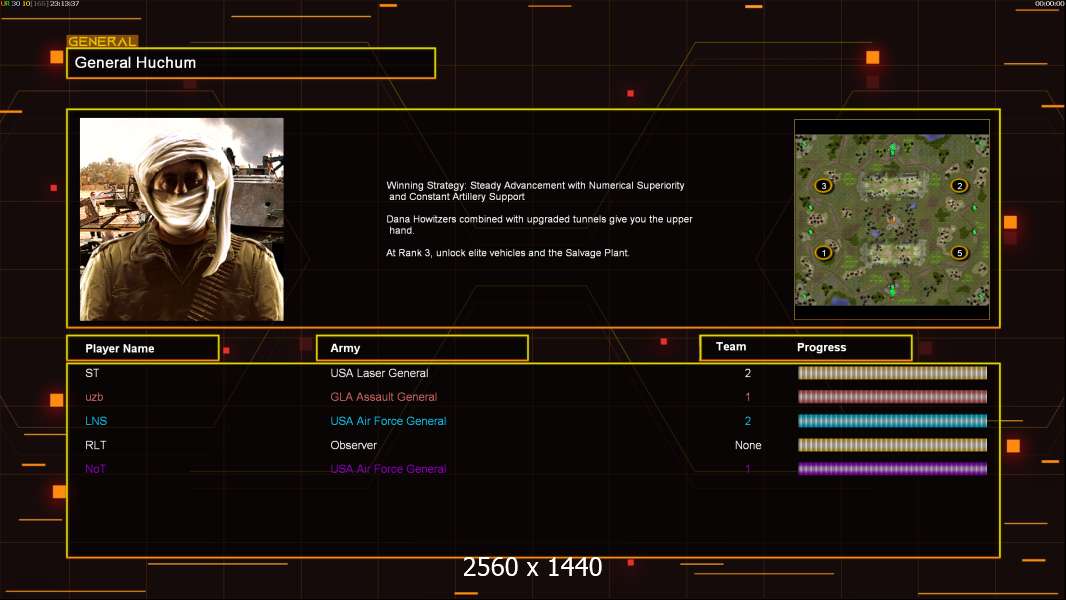Click the Army column header
The image size is (1066, 600).
point(422,348)
